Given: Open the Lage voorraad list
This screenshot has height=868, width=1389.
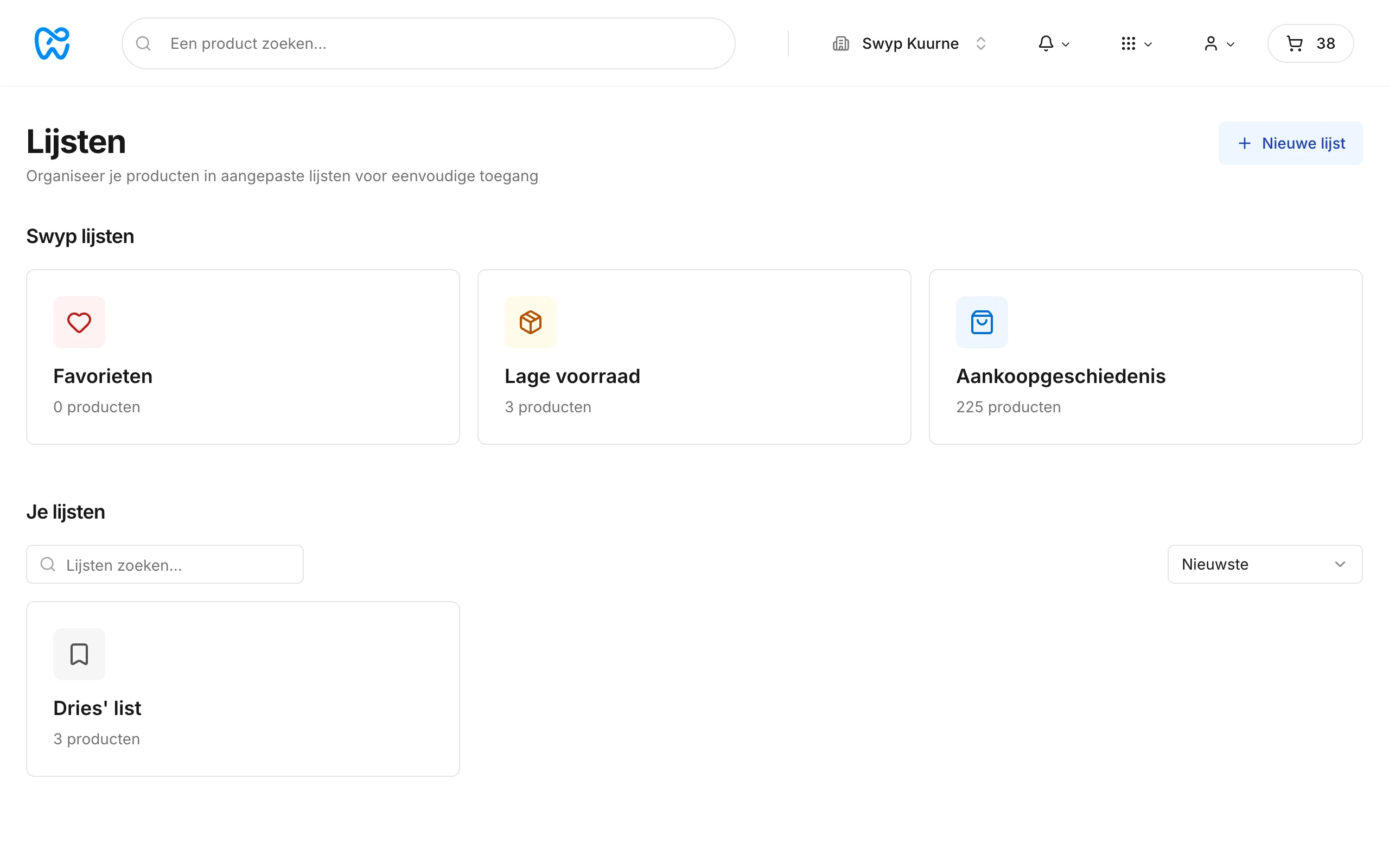Looking at the screenshot, I should pyautogui.click(x=694, y=357).
